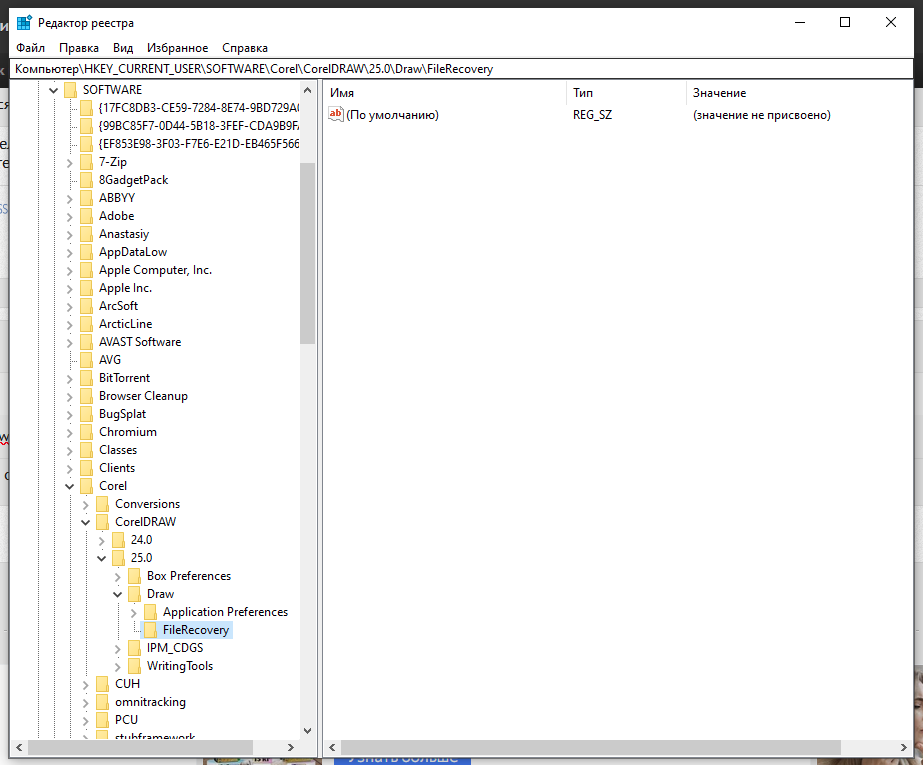Screen dimensions: 923x765
Task: Click the Corel folder icon
Action: (87, 486)
